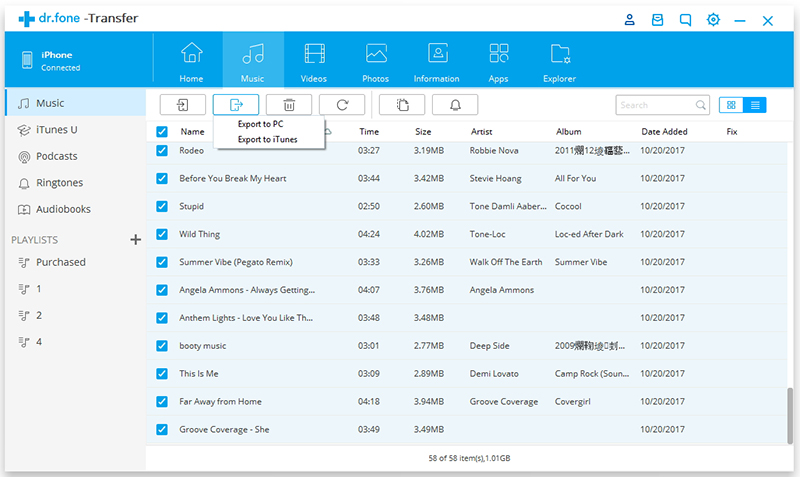Open the feedback chat icon
Image resolution: width=800 pixels, height=477 pixels.
[685, 20]
